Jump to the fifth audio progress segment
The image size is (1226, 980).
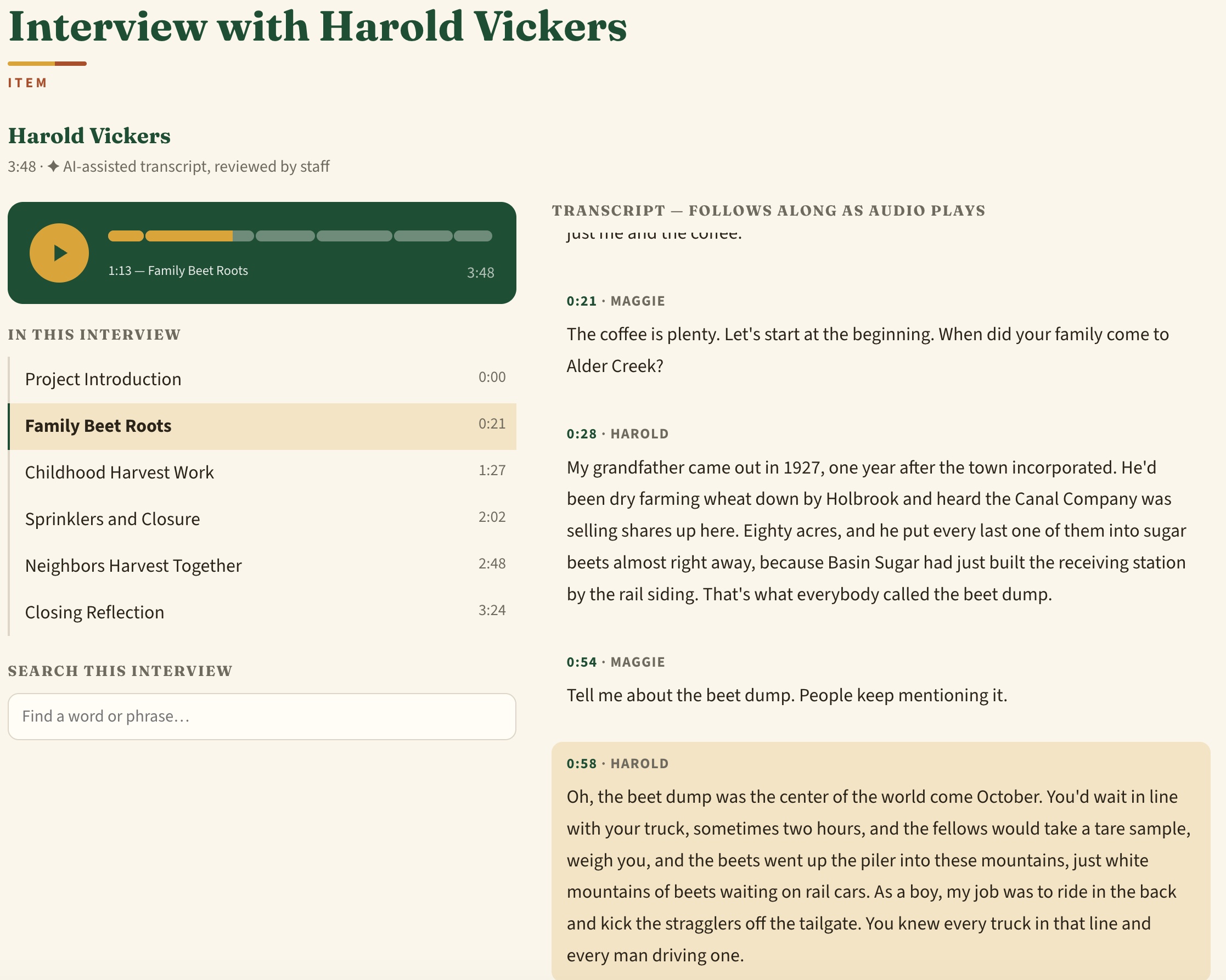[423, 236]
